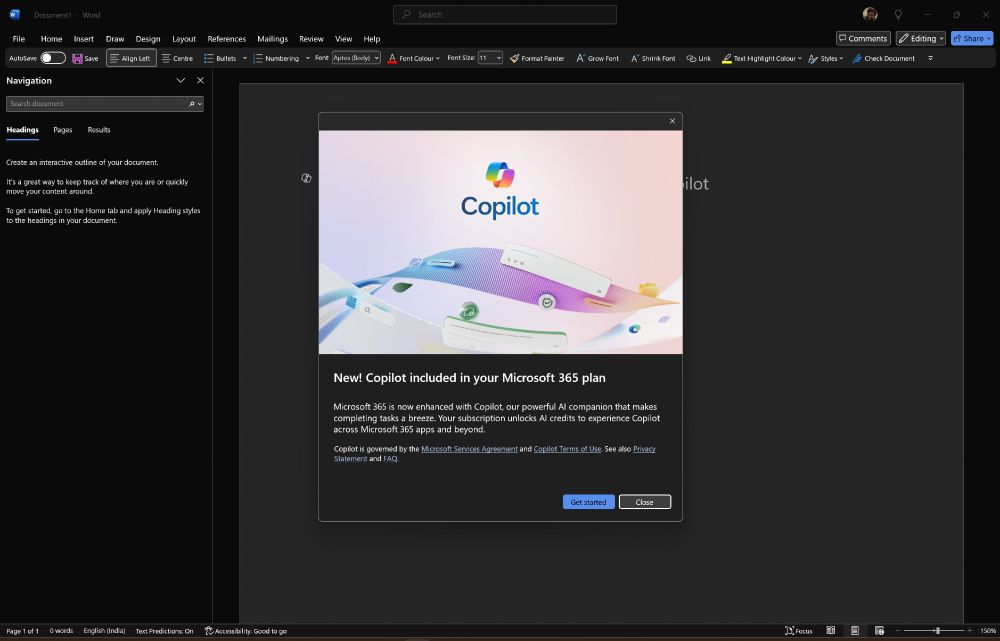The height and width of the screenshot is (641, 1000).
Task: Click the Save icon in the toolbar
Action: point(78,58)
